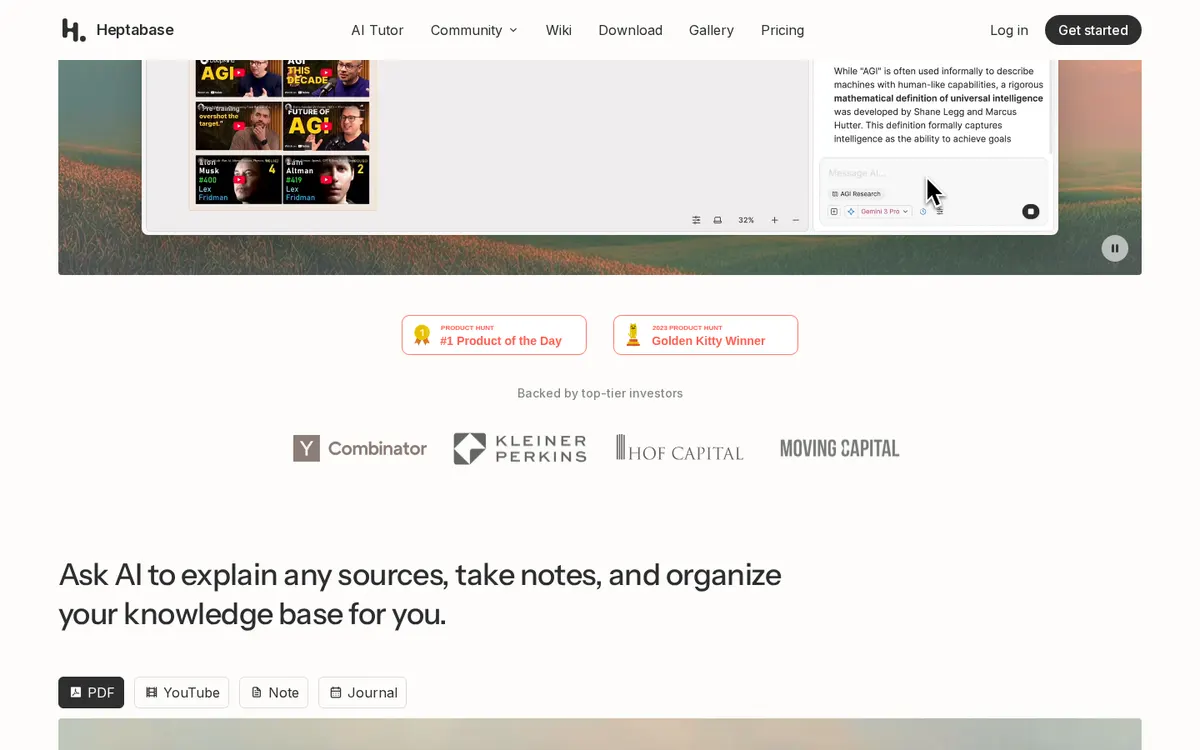Open the Pricing page
This screenshot has height=750, width=1200.
(782, 30)
